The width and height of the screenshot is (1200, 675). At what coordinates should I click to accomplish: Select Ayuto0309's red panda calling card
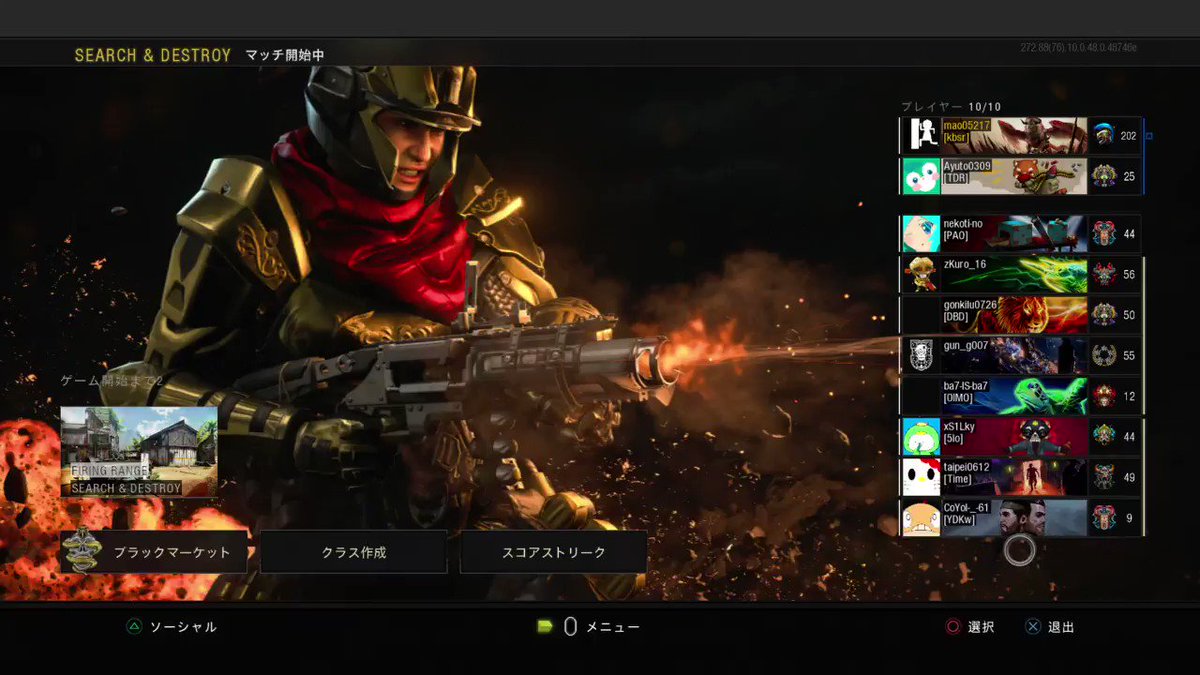[x=1014, y=176]
